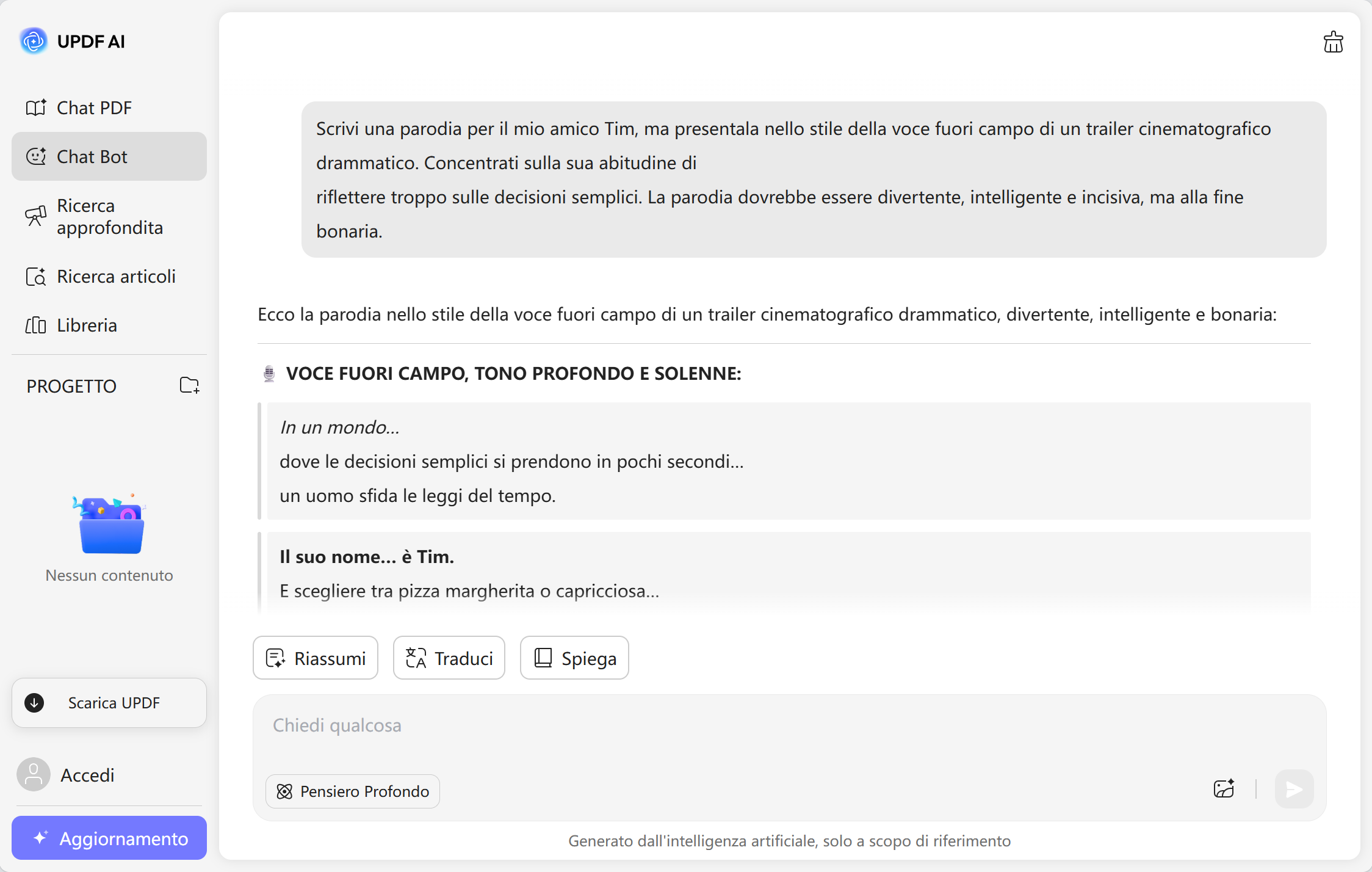Open the Libreria section
The width and height of the screenshot is (1372, 872).
click(86, 325)
